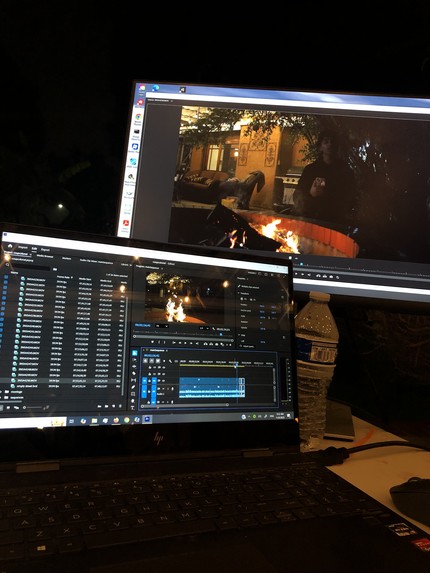Select the Pen tool
This screenshot has height=573, width=430.
pos(133,387)
